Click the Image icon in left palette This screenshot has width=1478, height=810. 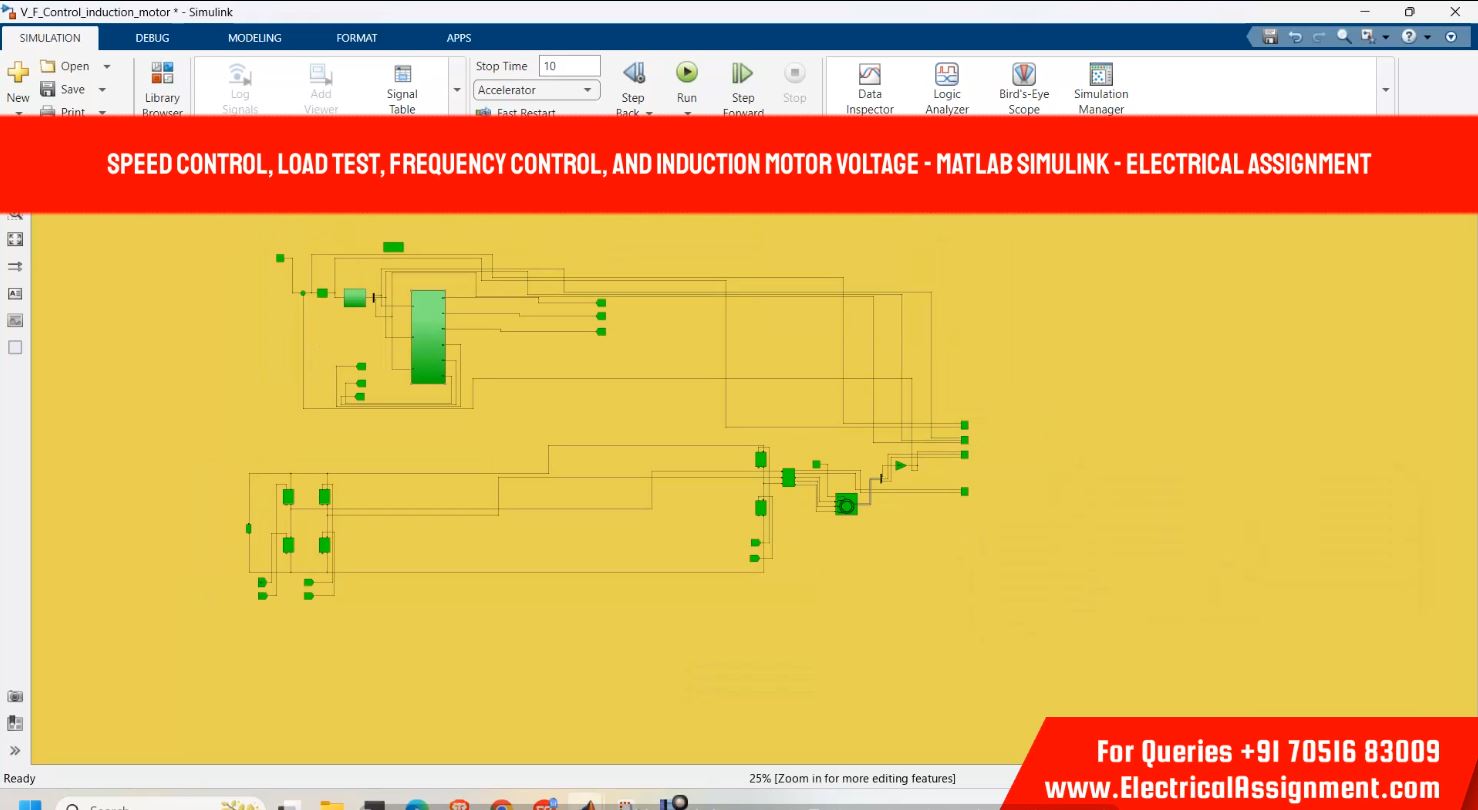pos(15,320)
